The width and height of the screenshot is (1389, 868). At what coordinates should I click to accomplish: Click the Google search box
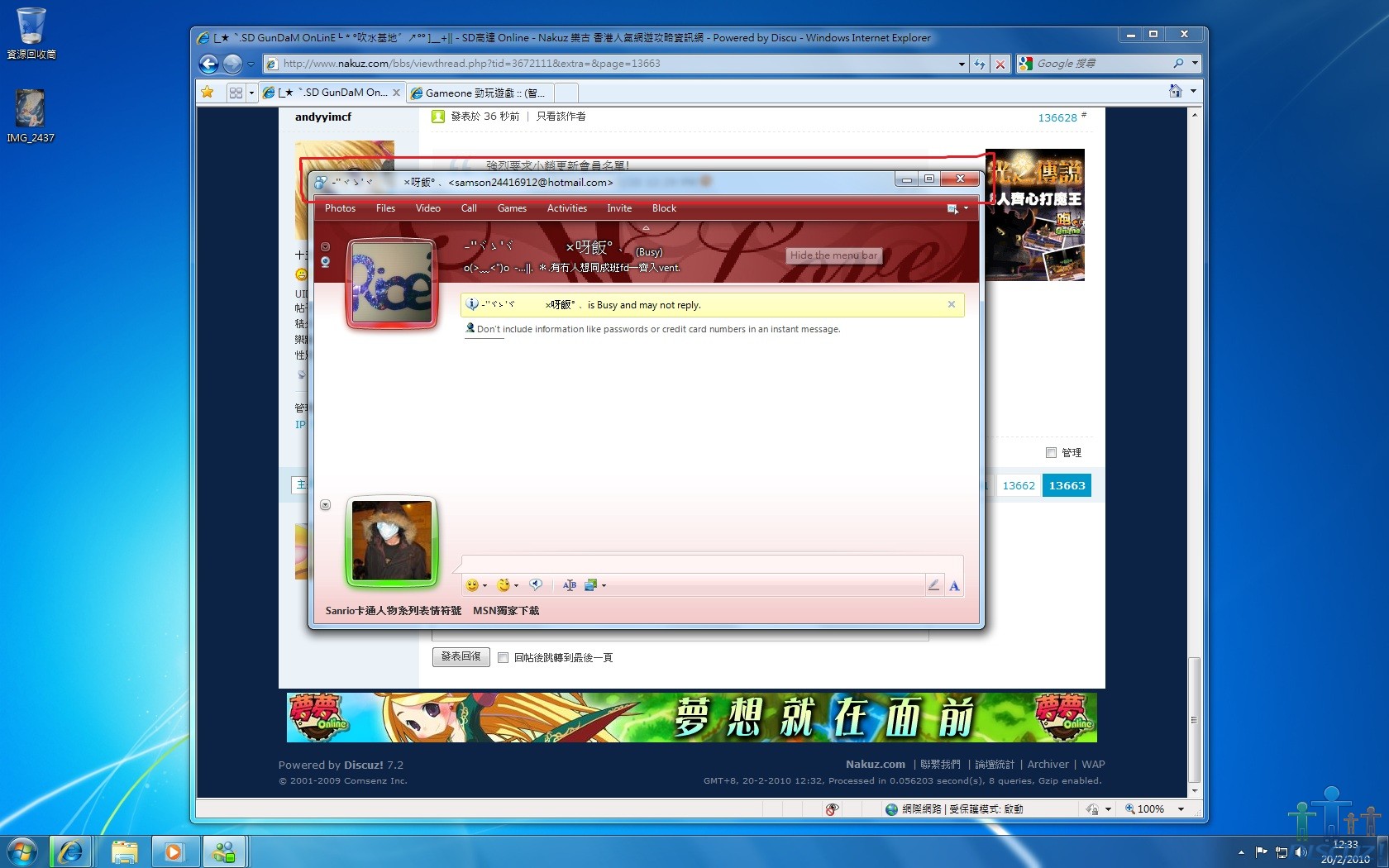[x=1101, y=64]
